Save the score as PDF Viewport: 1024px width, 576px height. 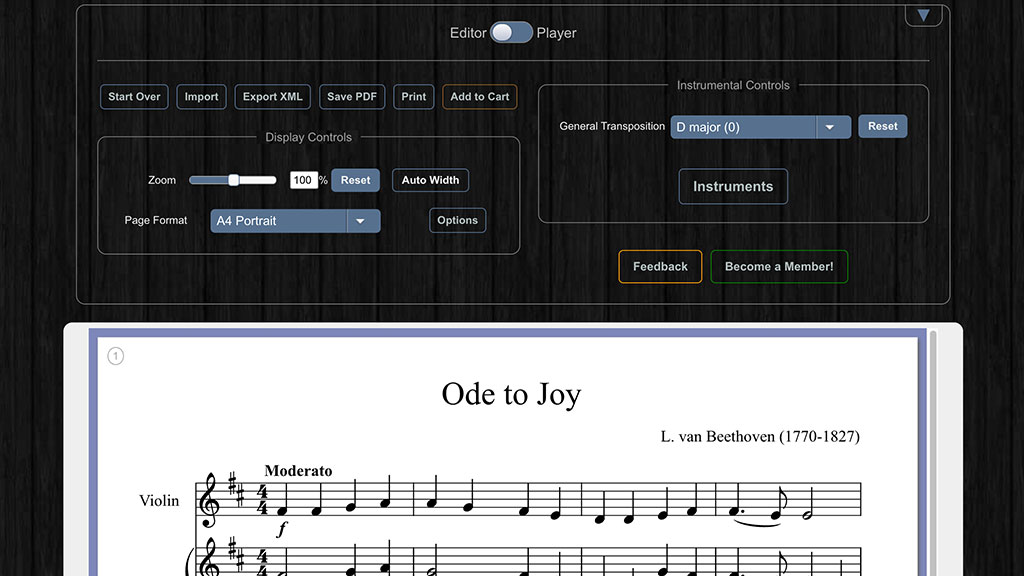352,97
